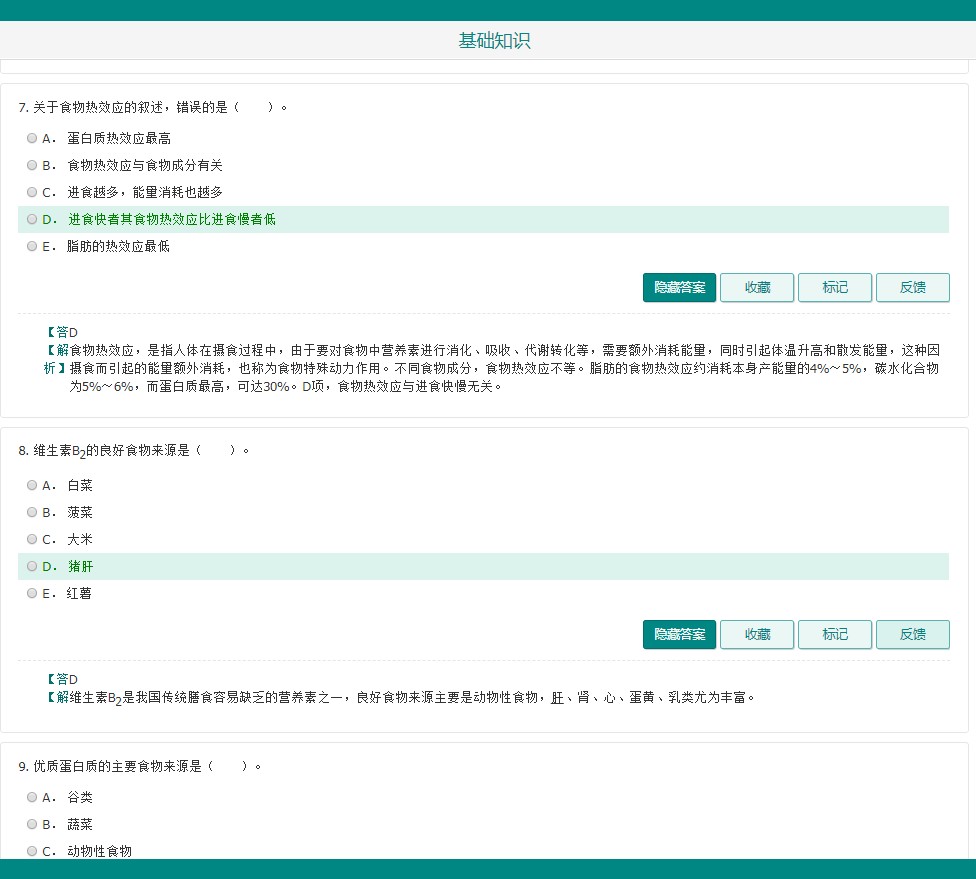Choose option B 菠菜 in question 8
This screenshot has width=976, height=879.
(32, 512)
